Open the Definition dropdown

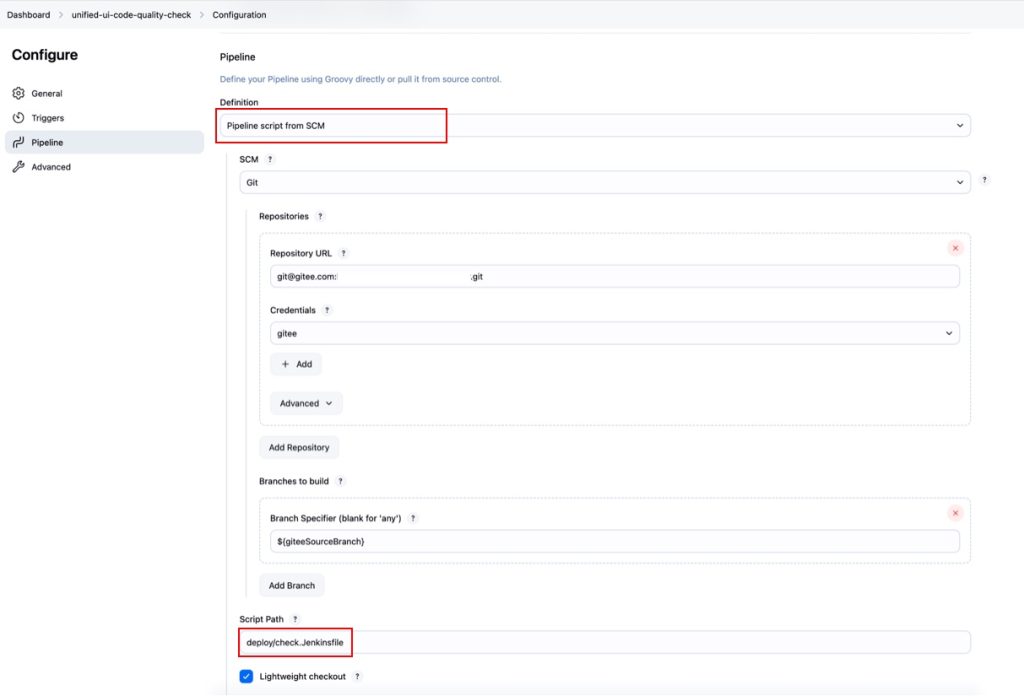pyautogui.click(x=595, y=126)
